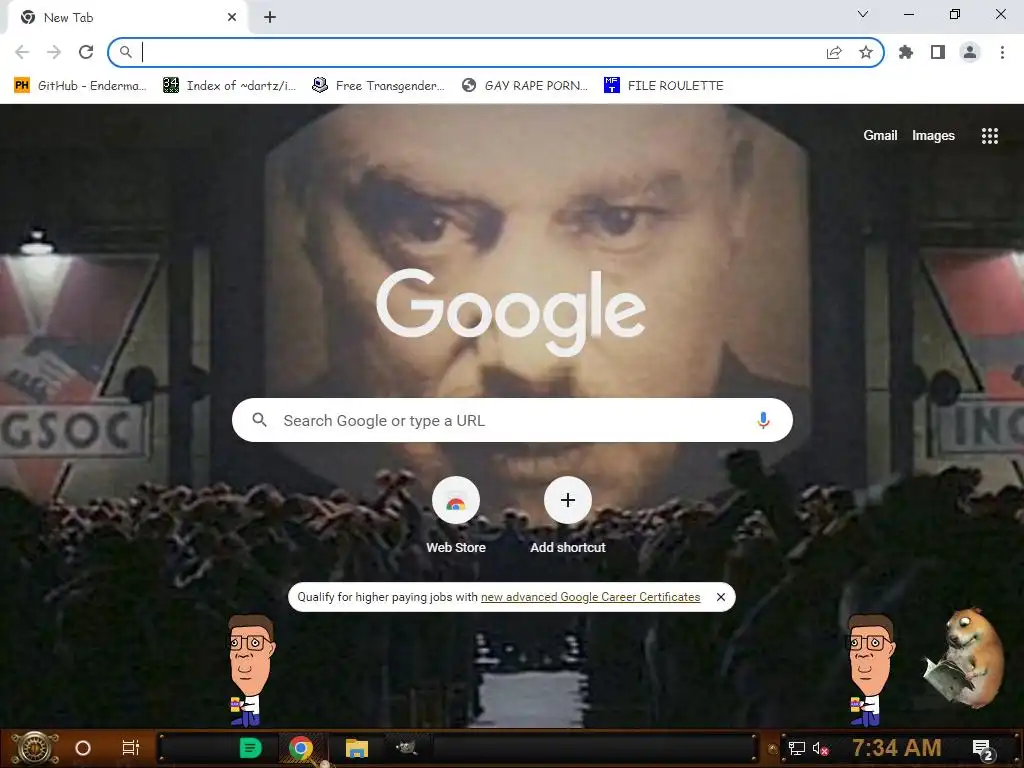
Task: Open the notification center with 2 alerts
Action: tap(983, 750)
